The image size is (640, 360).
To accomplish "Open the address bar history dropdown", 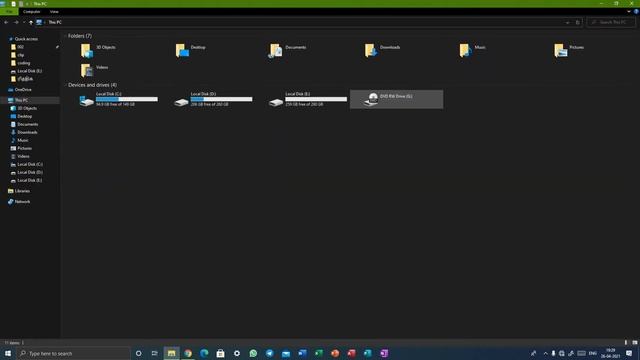I will 567,22.
